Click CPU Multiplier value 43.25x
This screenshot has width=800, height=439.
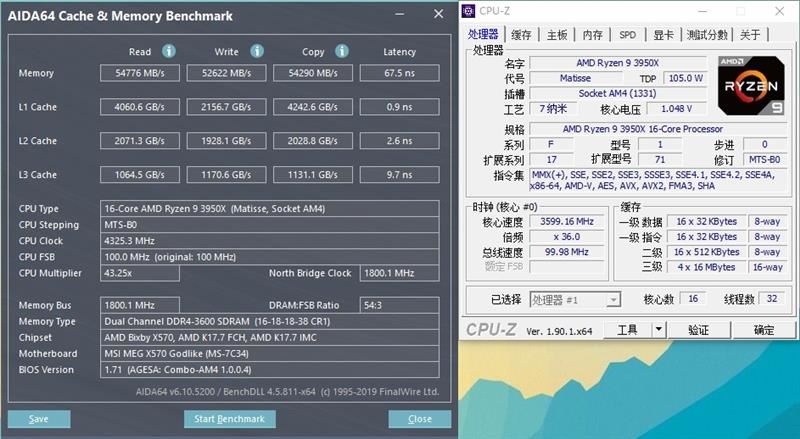[140, 273]
